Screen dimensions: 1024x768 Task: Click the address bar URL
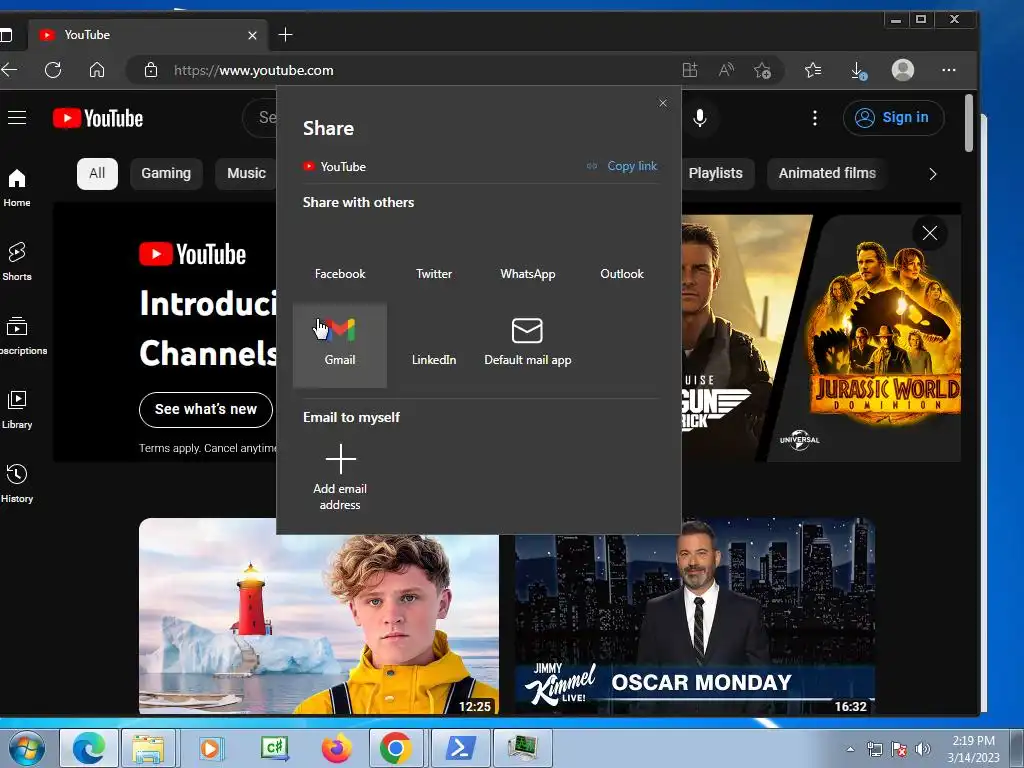tap(253, 71)
